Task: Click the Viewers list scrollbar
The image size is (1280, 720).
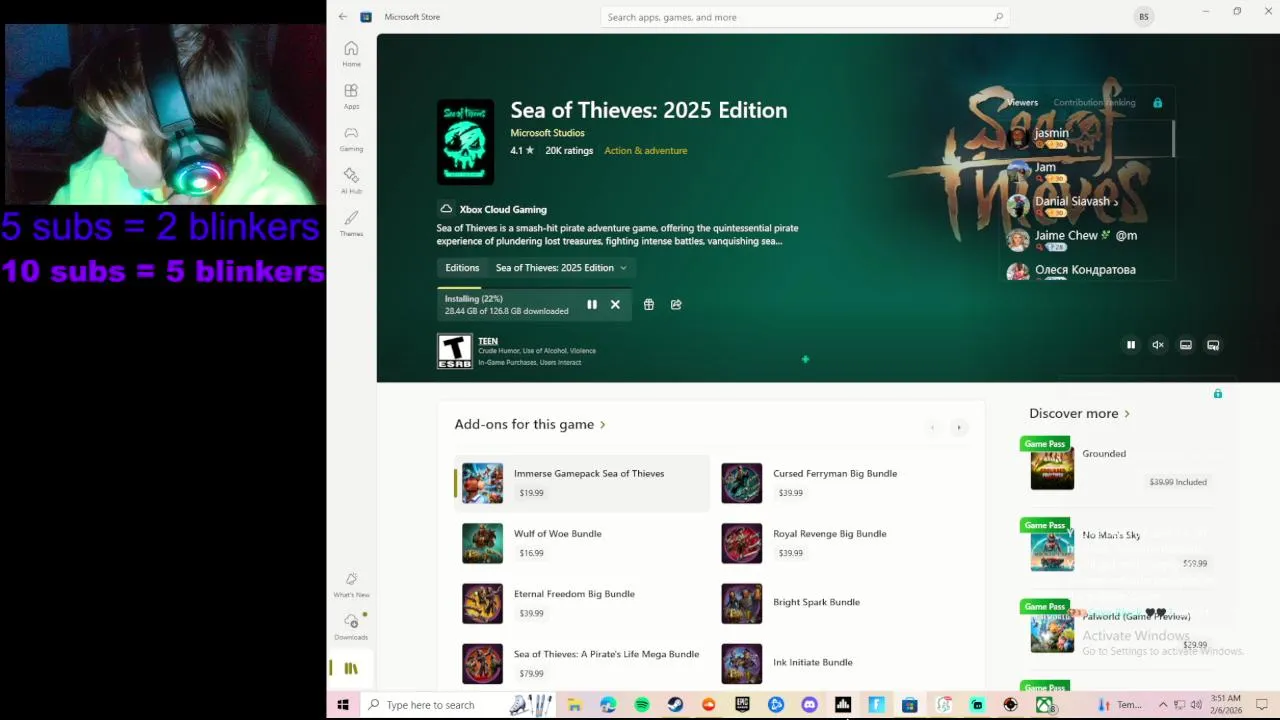Action: click(x=1173, y=139)
